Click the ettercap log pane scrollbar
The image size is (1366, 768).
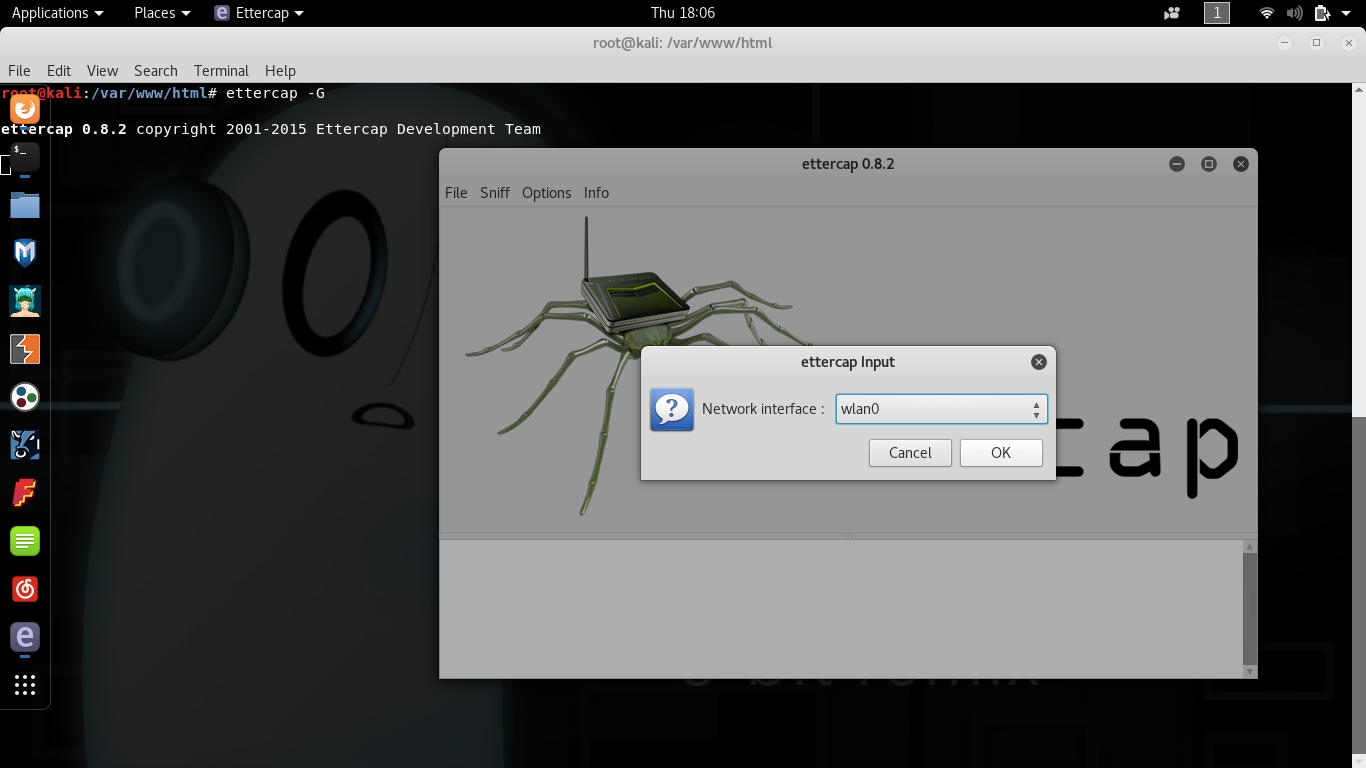1249,608
